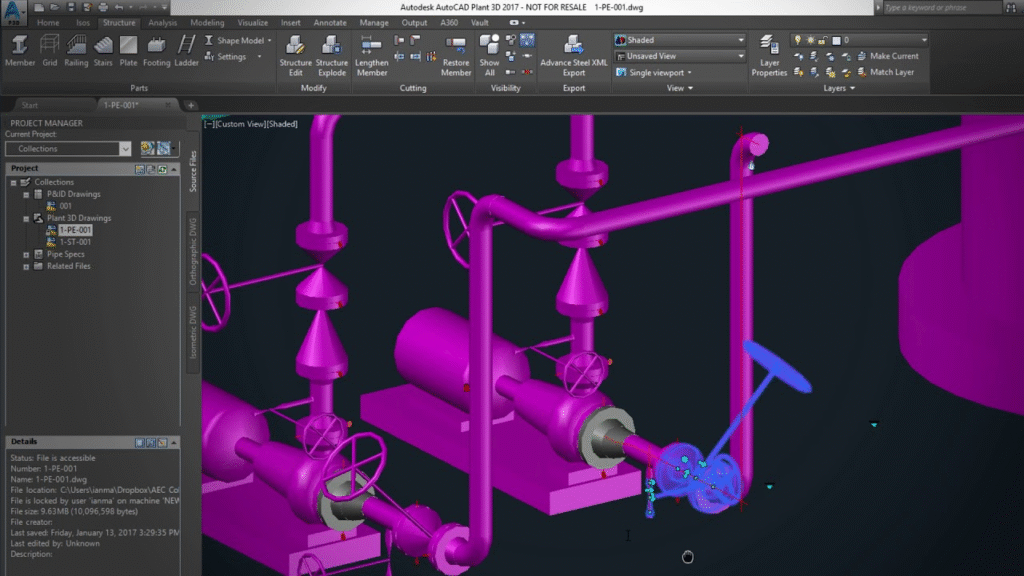The height and width of the screenshot is (576, 1024).
Task: Switch to the Analysis ribbon tab
Action: point(162,22)
